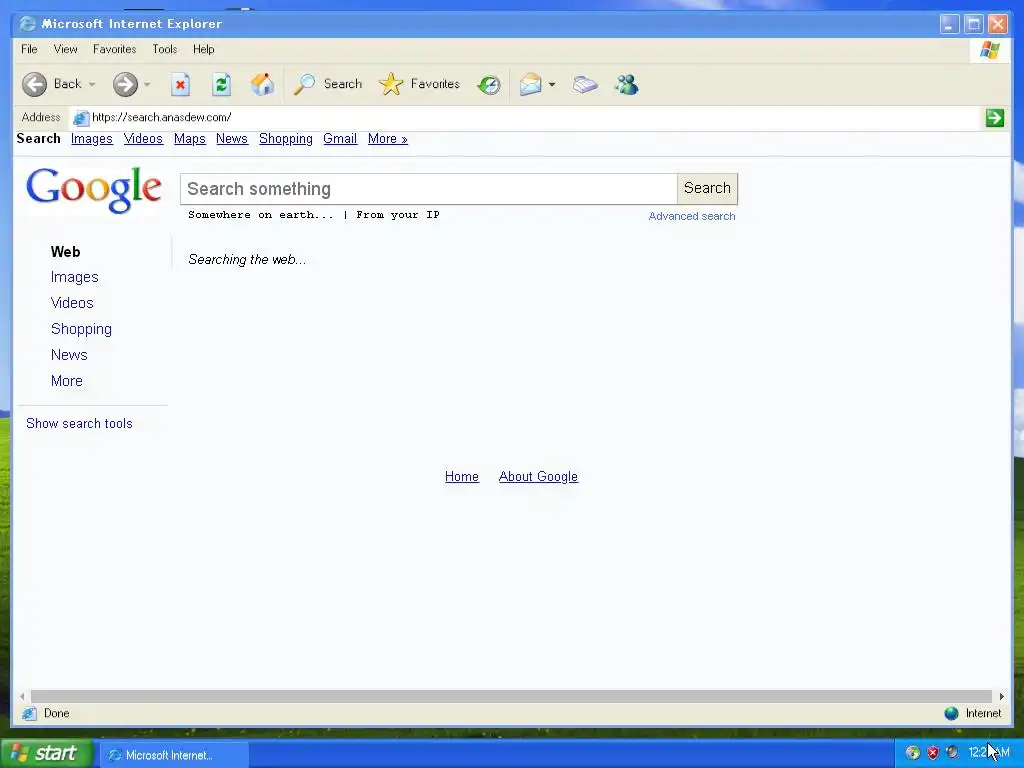The height and width of the screenshot is (768, 1024).
Task: Click the Windows flag logo in toolbar
Action: [989, 50]
